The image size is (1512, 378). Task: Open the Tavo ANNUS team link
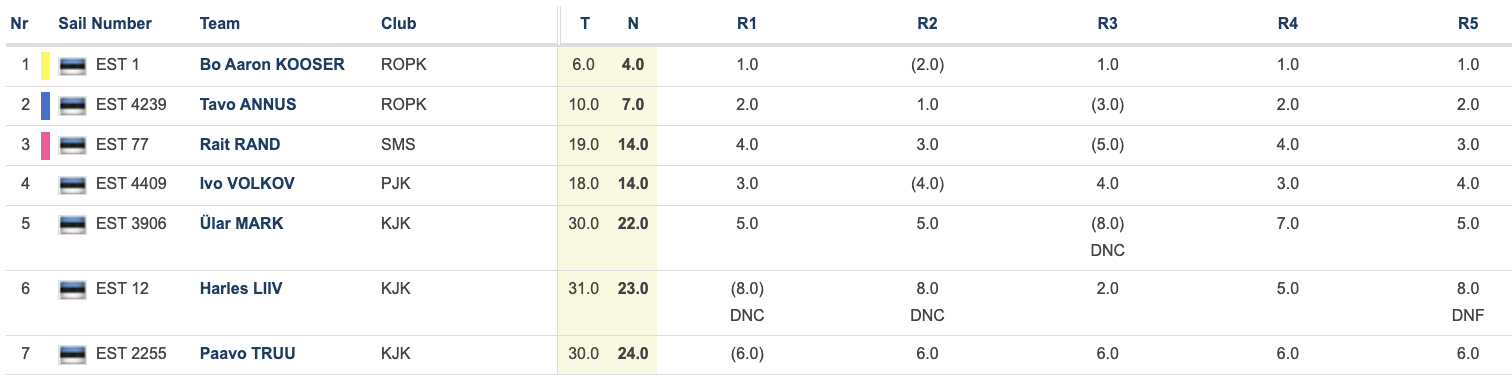pos(248,105)
